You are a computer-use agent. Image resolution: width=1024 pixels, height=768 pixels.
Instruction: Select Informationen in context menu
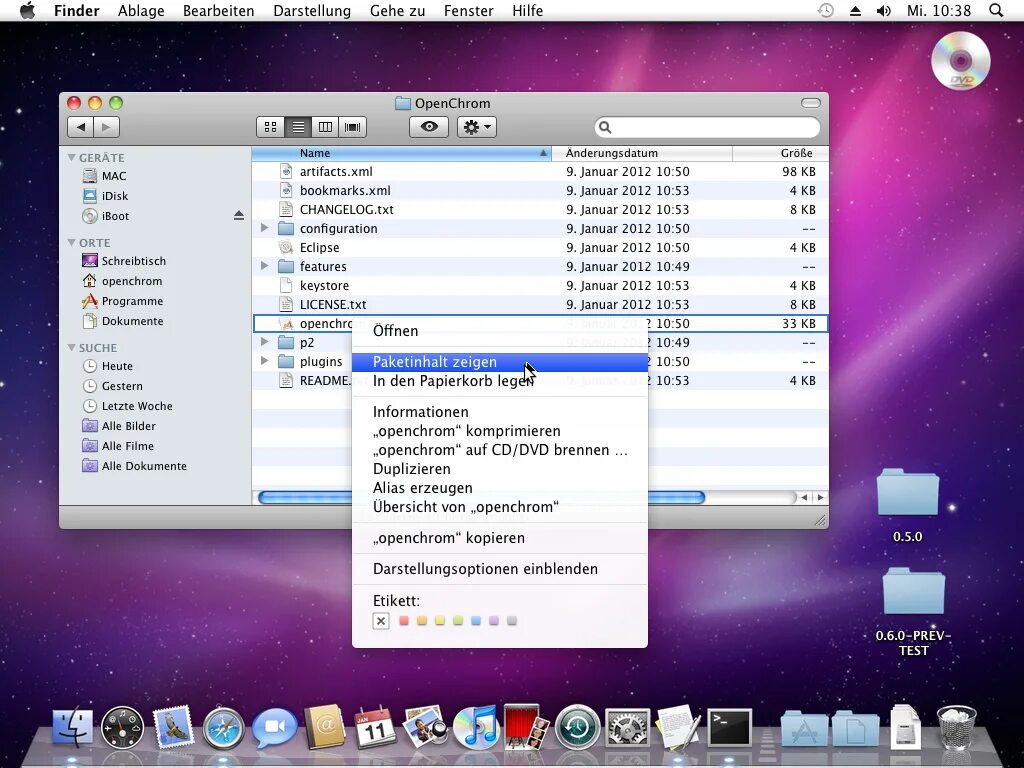click(x=500, y=412)
